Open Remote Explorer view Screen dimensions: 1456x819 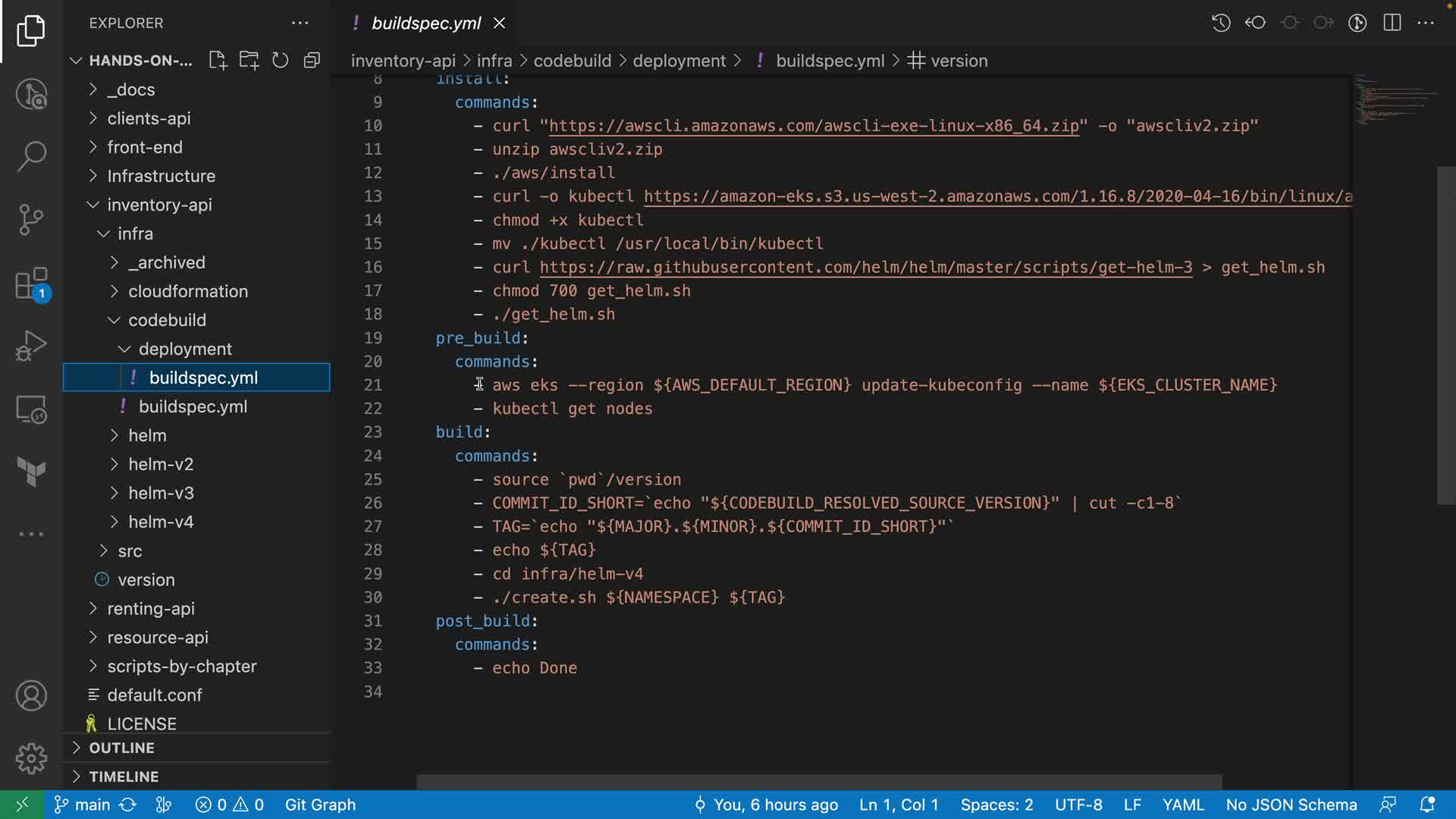point(31,409)
